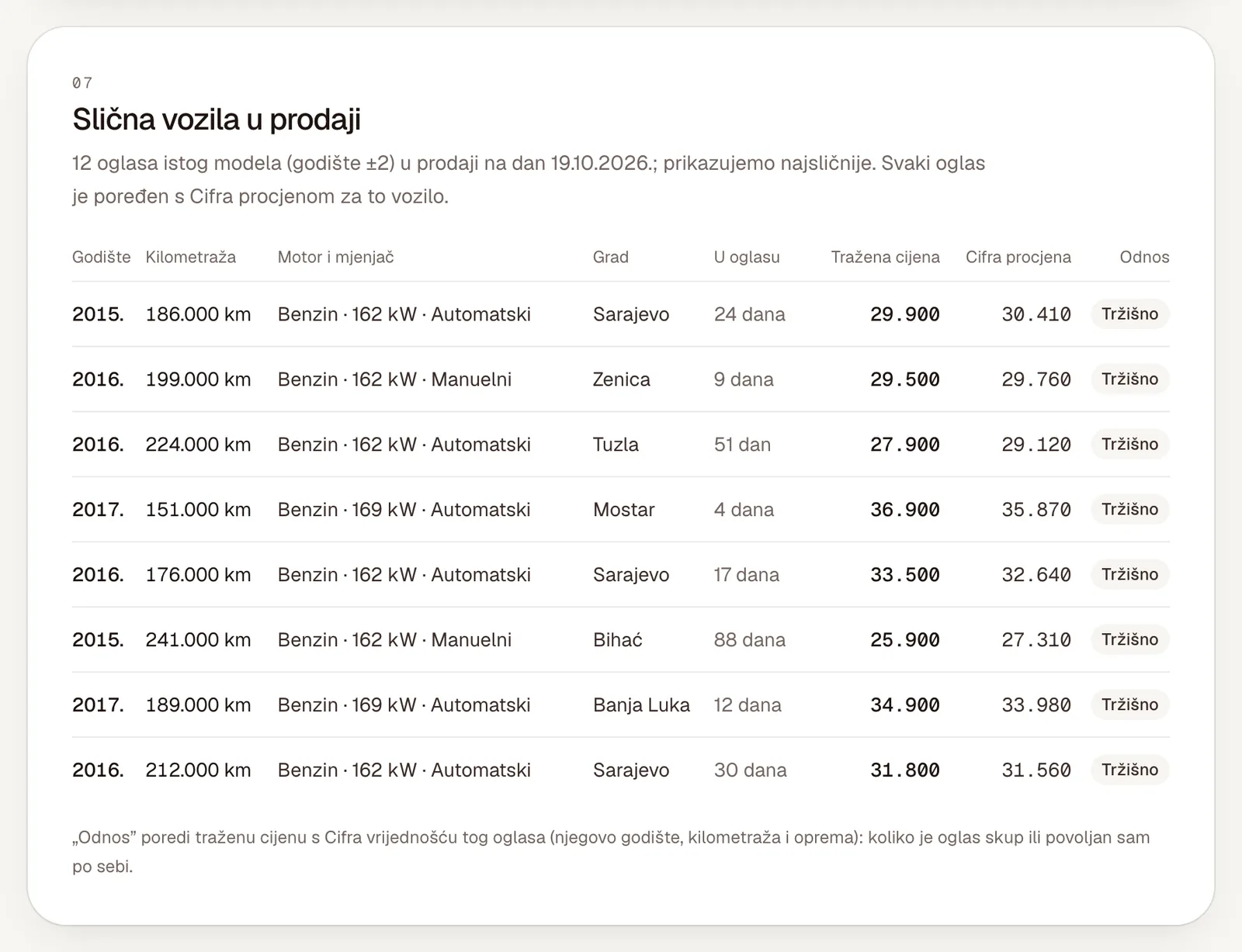Click the 'U oglasu' column header
Viewport: 1242px width, 952px height.
click(x=747, y=257)
